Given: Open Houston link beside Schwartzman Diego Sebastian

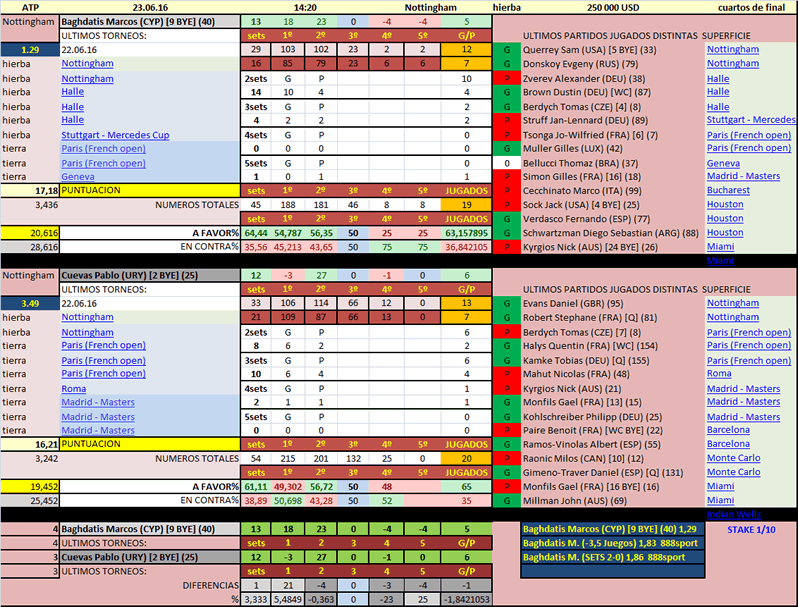Looking at the screenshot, I should point(725,233).
